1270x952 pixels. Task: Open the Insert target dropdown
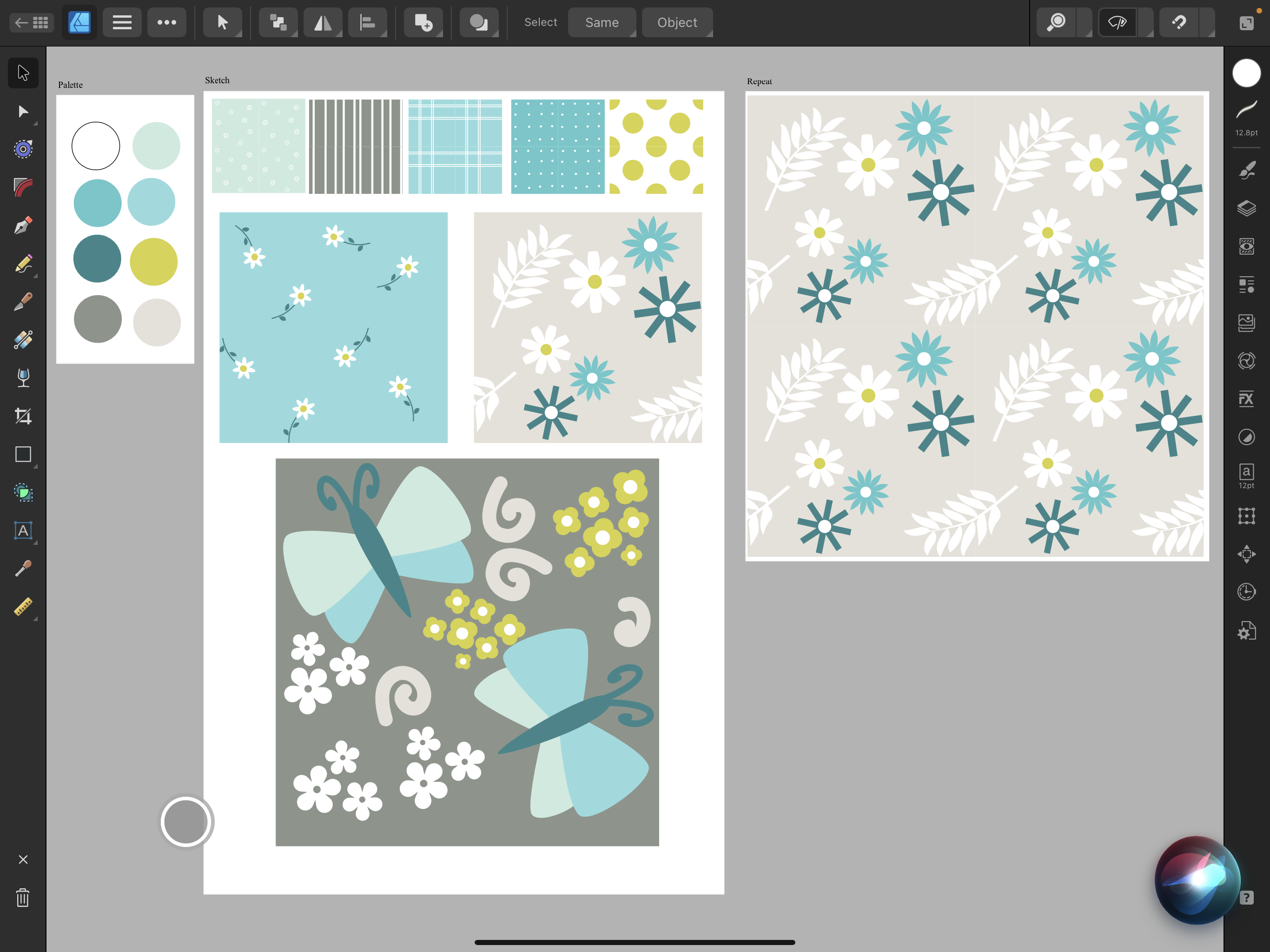click(423, 22)
